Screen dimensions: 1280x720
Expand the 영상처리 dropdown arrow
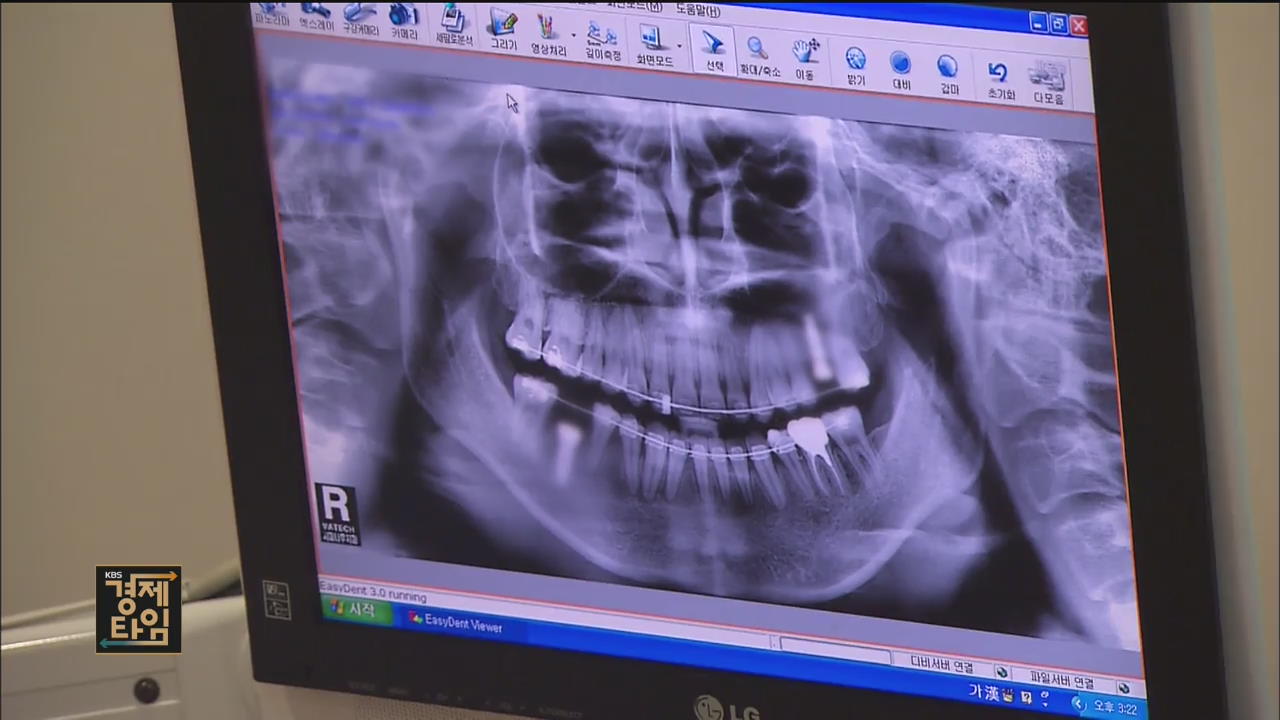[573, 36]
